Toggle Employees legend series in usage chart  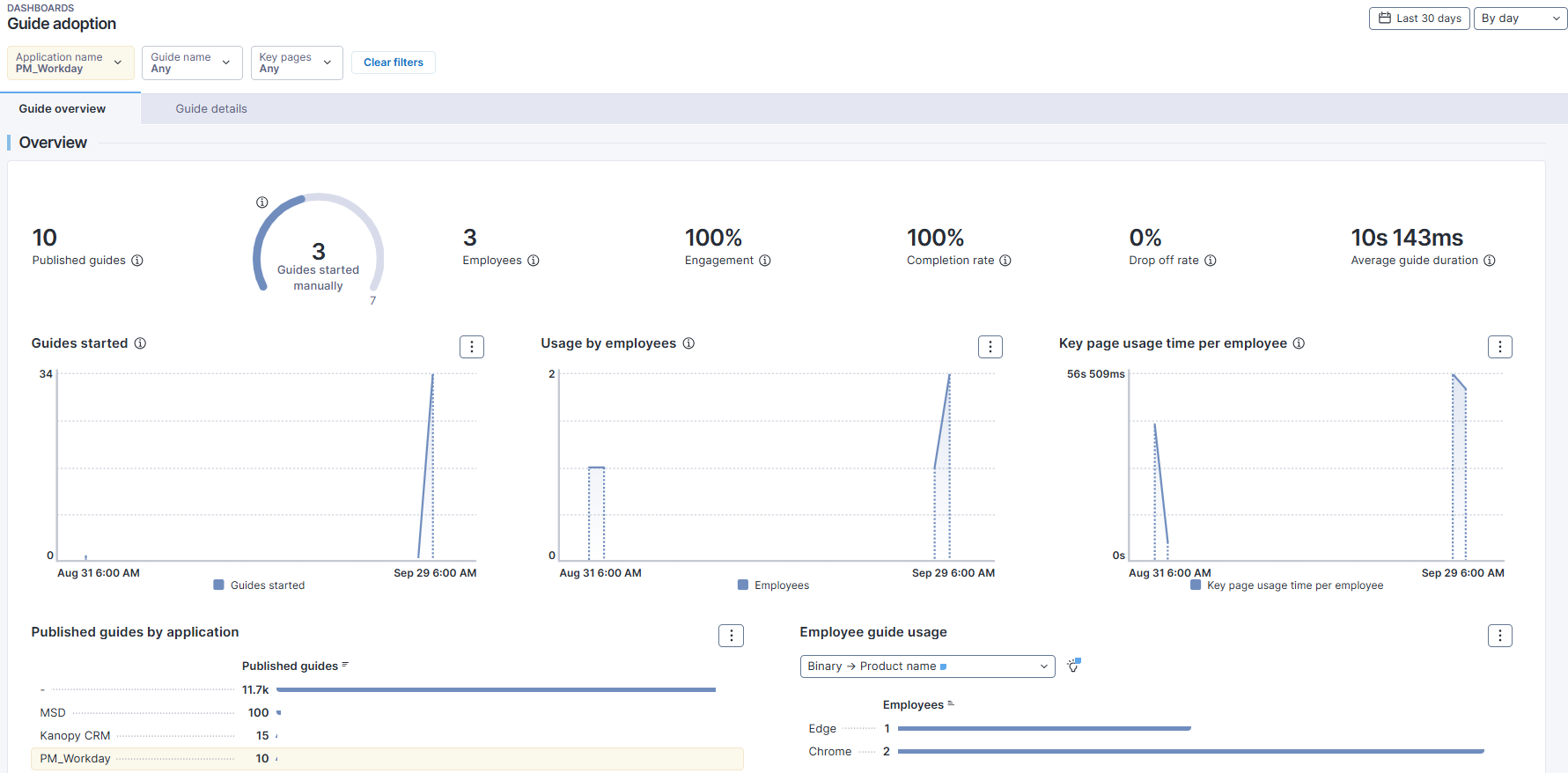click(x=773, y=585)
